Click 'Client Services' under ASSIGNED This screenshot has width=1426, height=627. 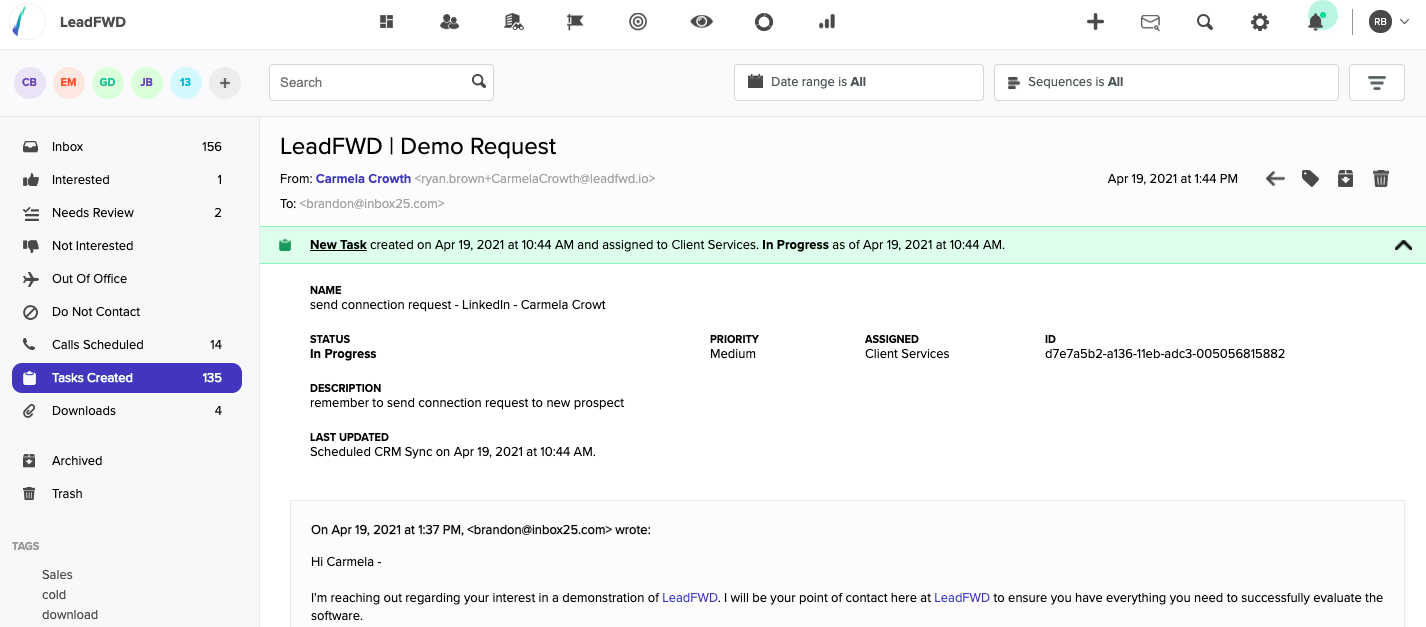tap(907, 354)
